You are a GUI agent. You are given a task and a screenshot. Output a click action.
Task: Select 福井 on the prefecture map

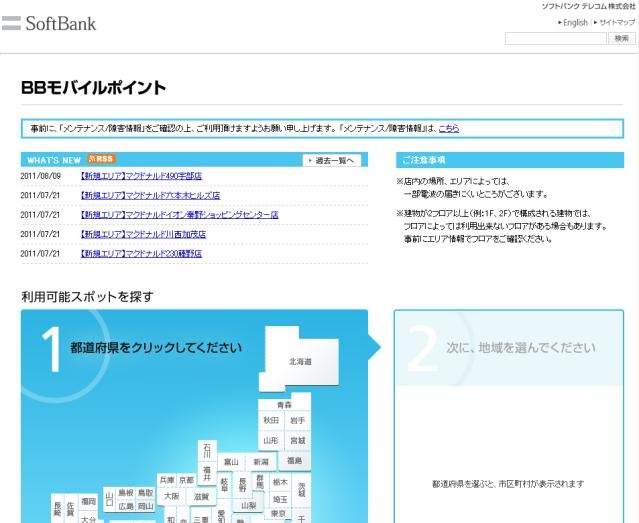[x=207, y=474]
